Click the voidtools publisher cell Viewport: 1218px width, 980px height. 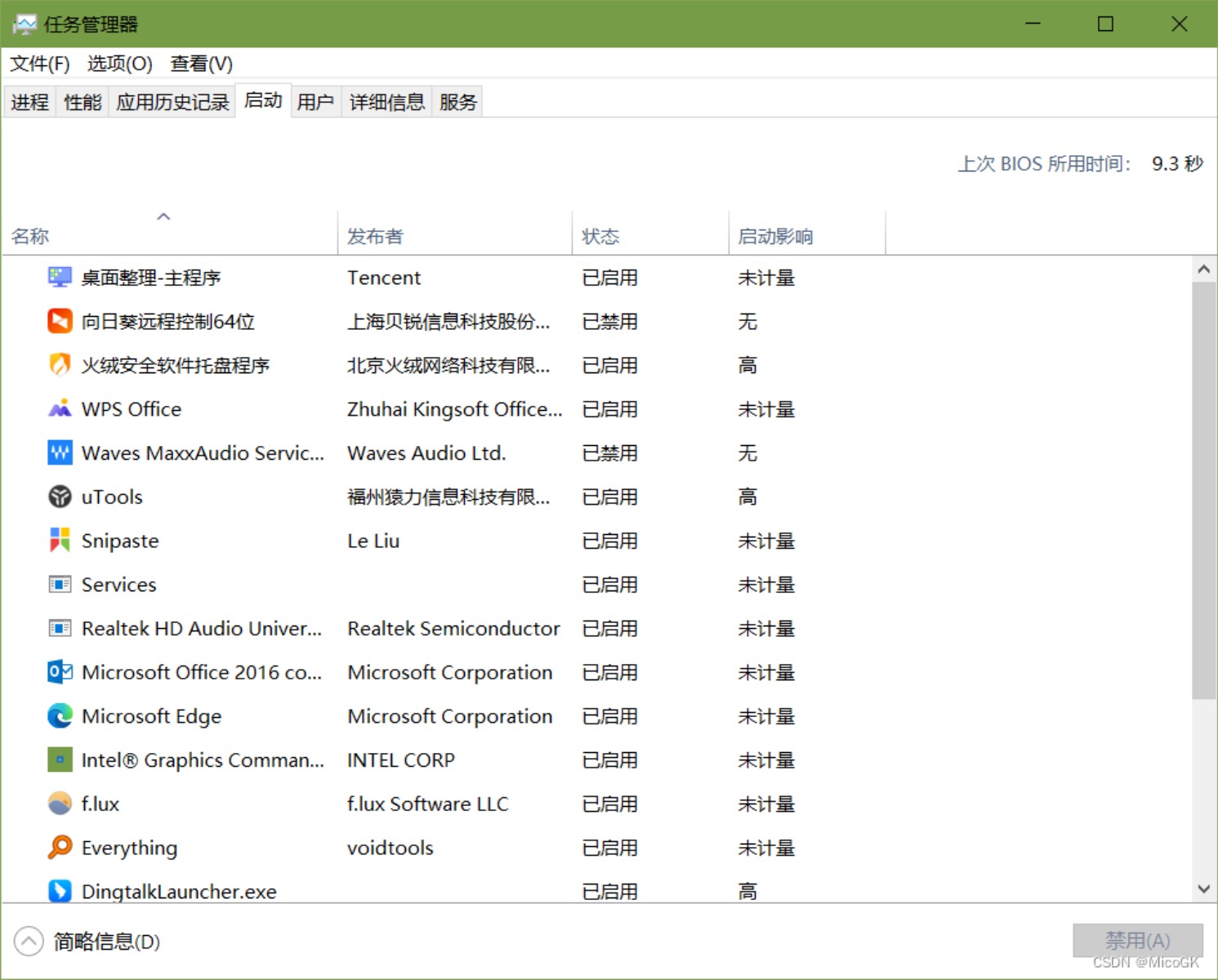coord(390,848)
